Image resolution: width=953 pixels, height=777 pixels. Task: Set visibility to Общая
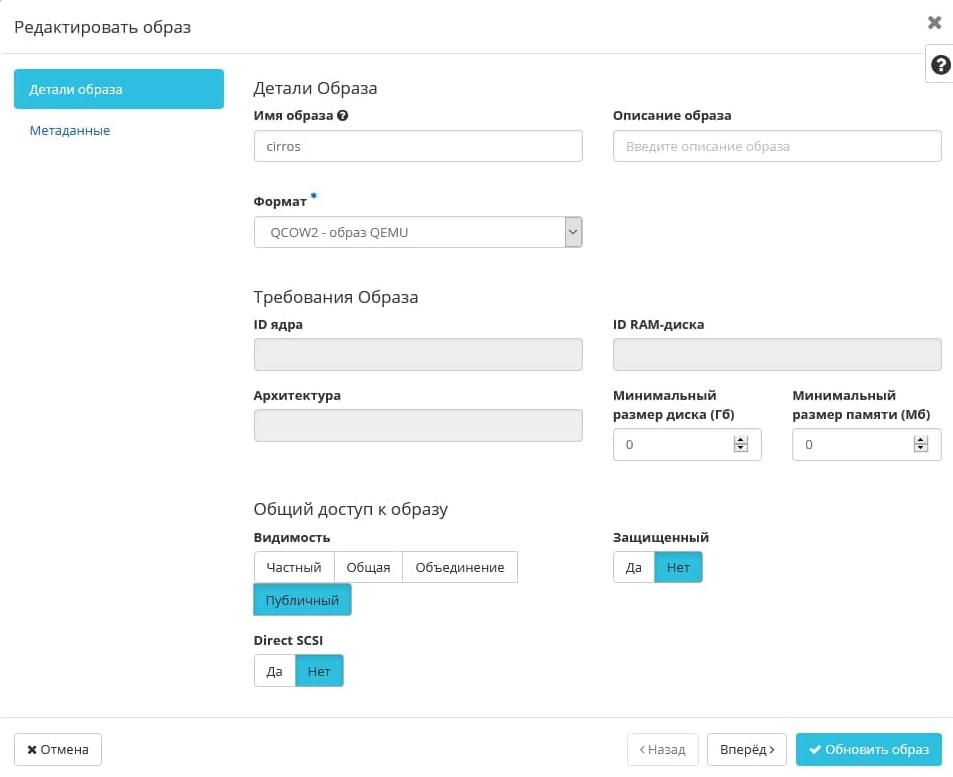click(368, 567)
